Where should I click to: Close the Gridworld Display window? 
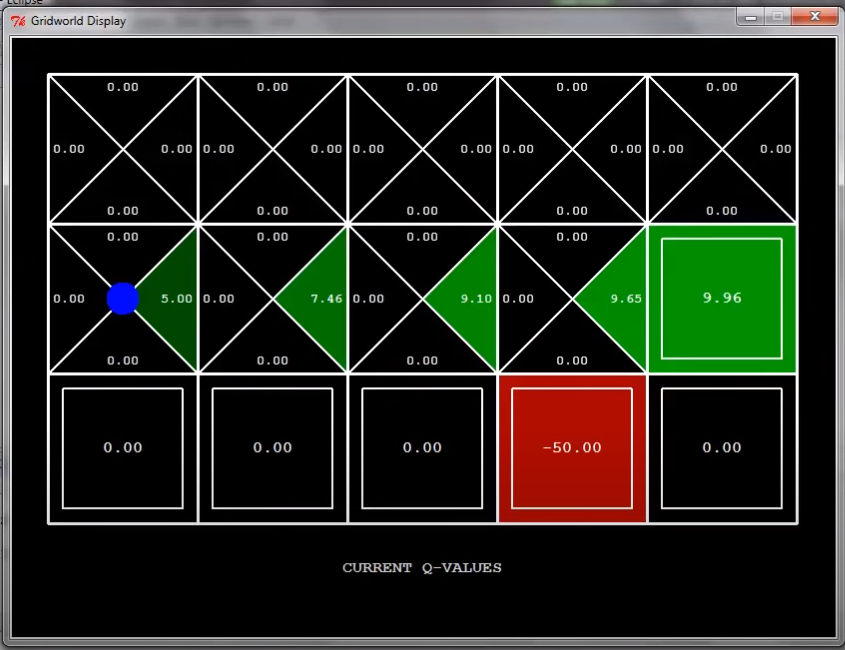click(x=815, y=16)
